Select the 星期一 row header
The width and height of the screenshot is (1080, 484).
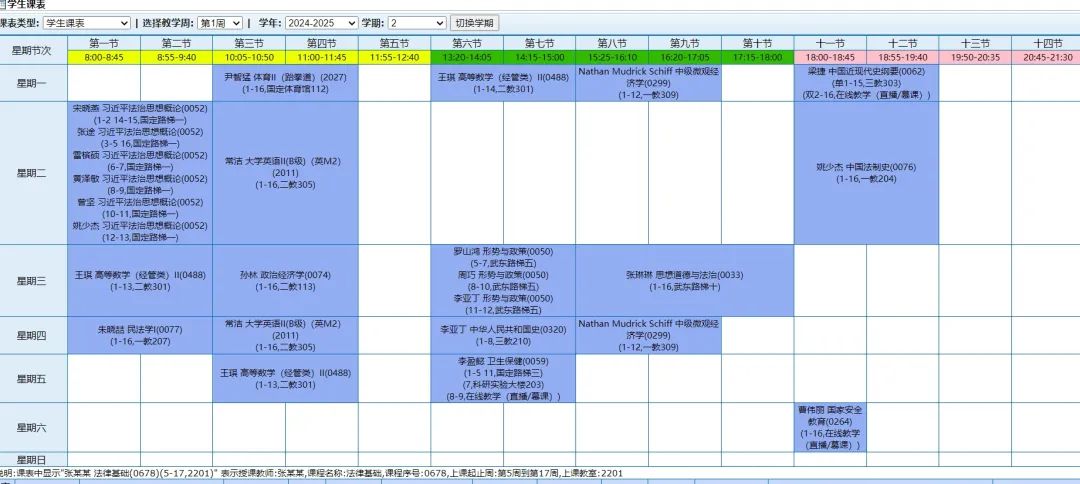[x=33, y=83]
